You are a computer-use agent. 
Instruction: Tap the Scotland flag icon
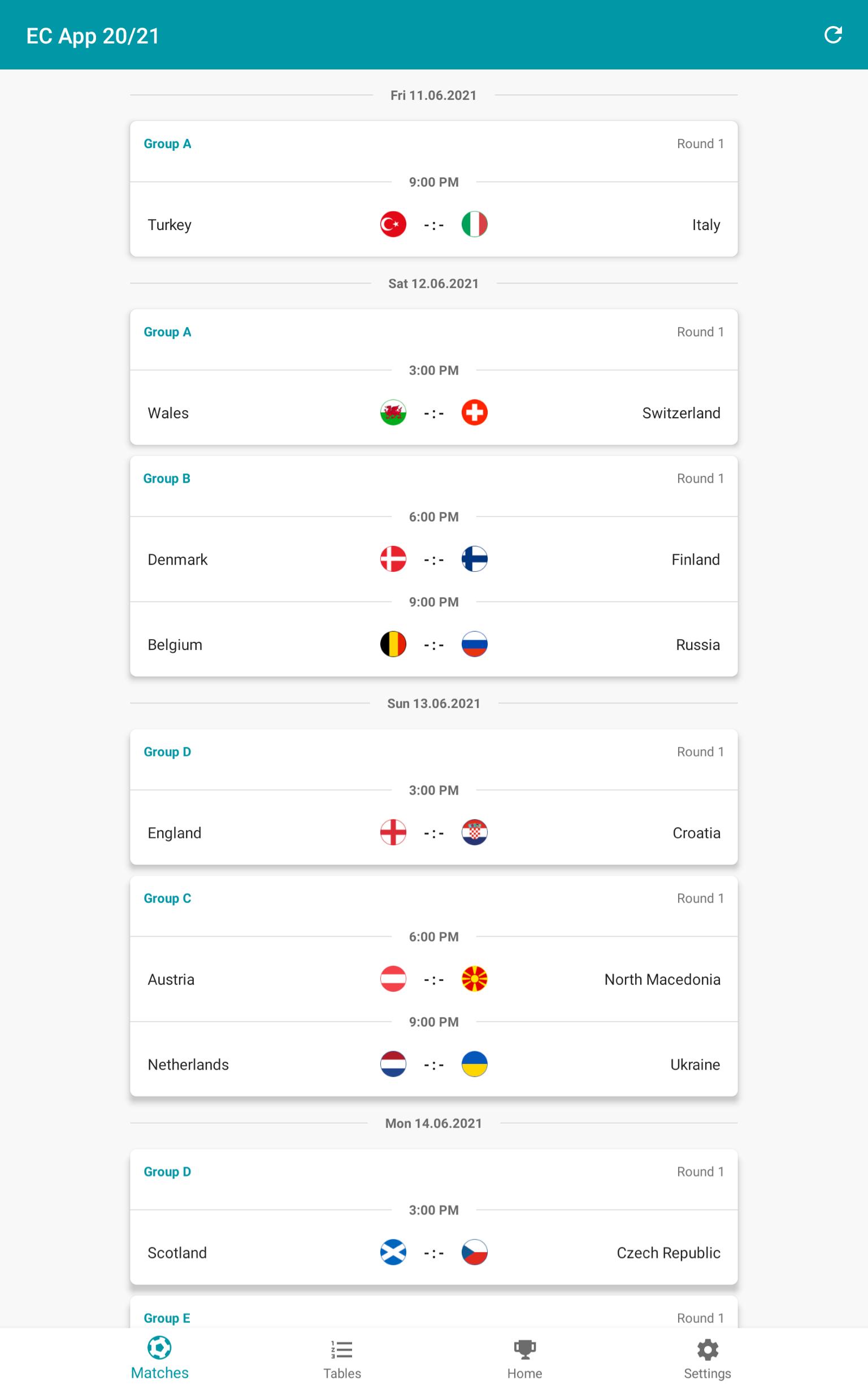393,1252
